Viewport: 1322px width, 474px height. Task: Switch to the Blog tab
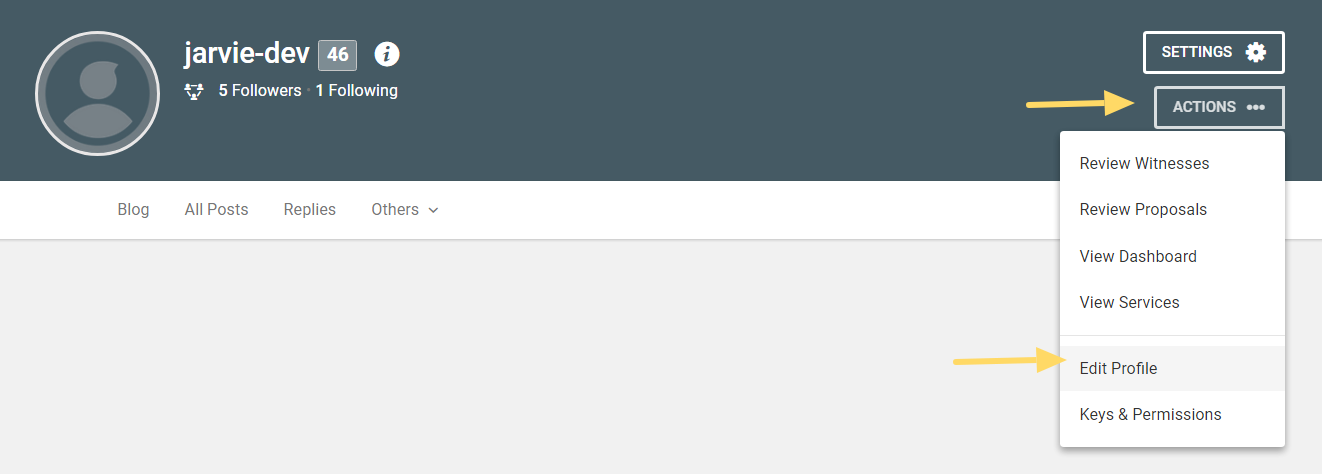(x=133, y=210)
